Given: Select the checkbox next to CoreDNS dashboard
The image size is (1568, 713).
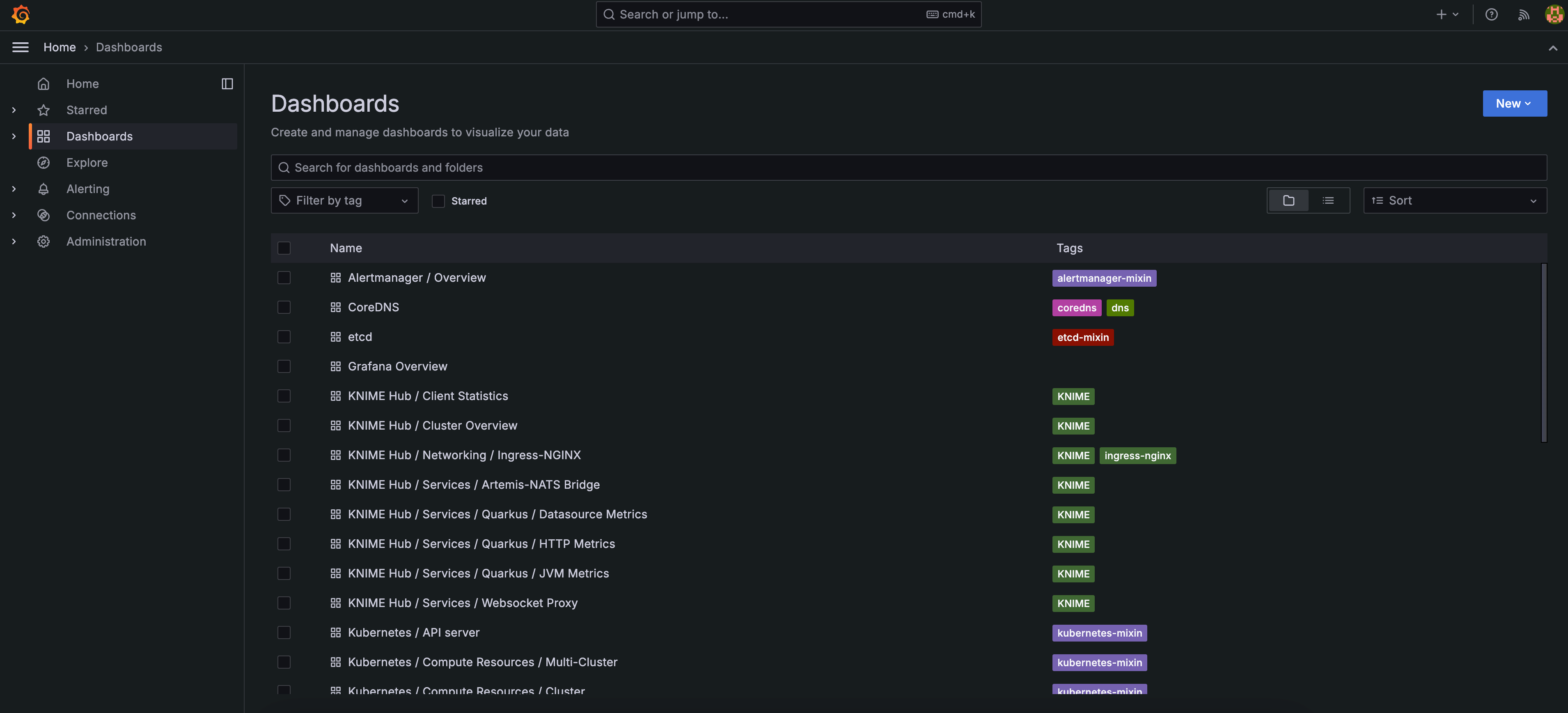Looking at the screenshot, I should coord(284,307).
